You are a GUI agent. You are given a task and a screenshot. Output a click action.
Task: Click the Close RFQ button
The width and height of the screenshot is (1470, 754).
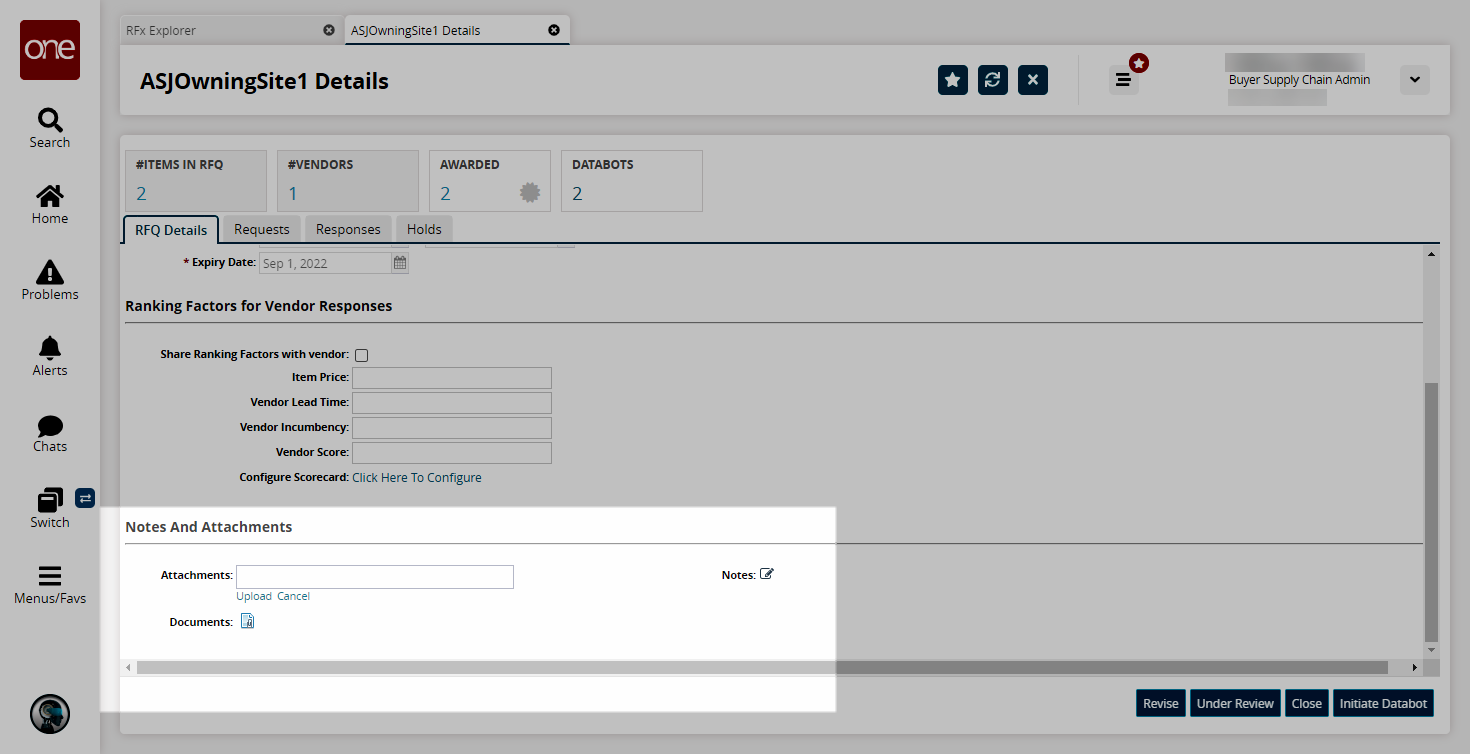1307,703
